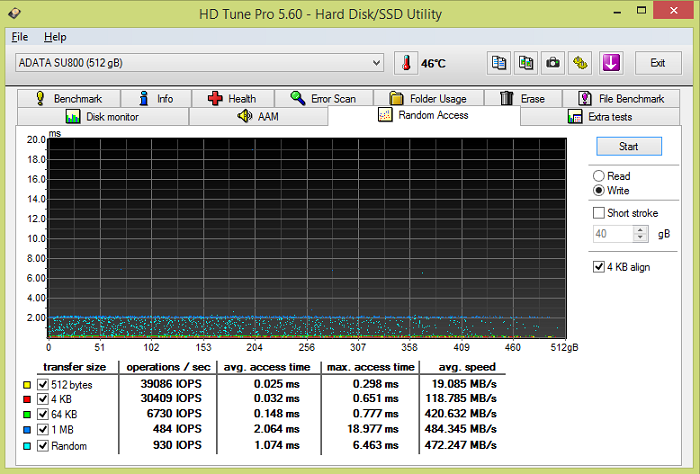This screenshot has height=474, width=700.
Task: Click the "484.345 MB/s" speed value
Action: tap(460, 429)
